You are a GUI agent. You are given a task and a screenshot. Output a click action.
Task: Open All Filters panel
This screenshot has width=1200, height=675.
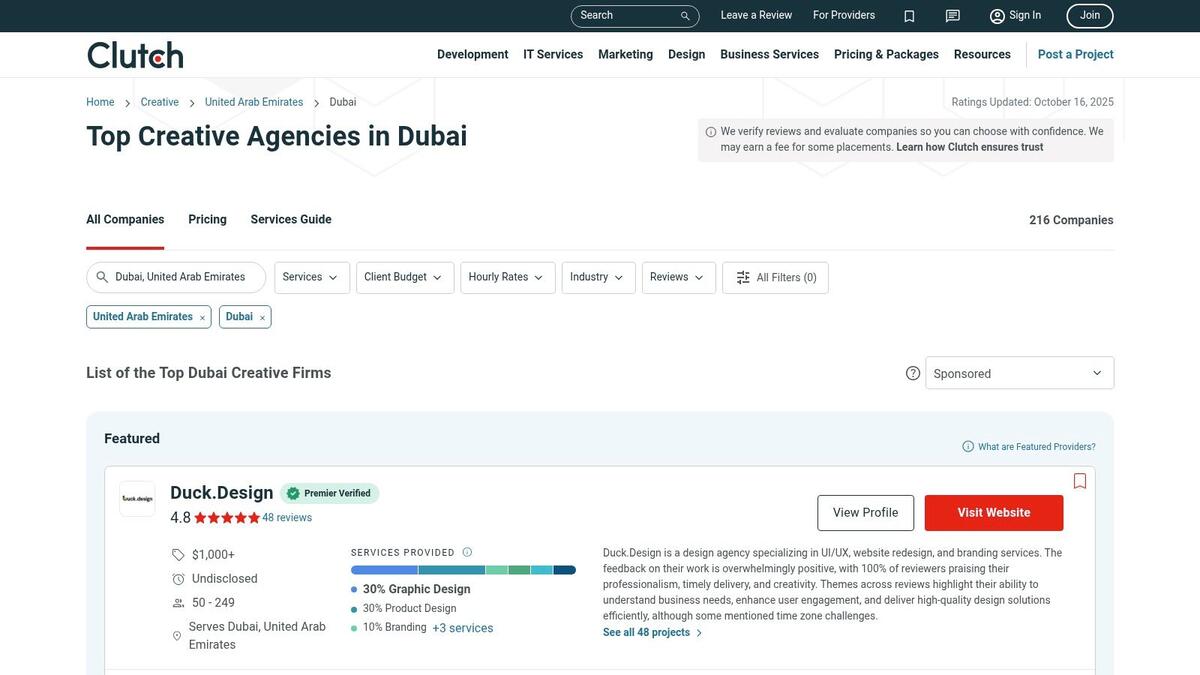coord(775,278)
